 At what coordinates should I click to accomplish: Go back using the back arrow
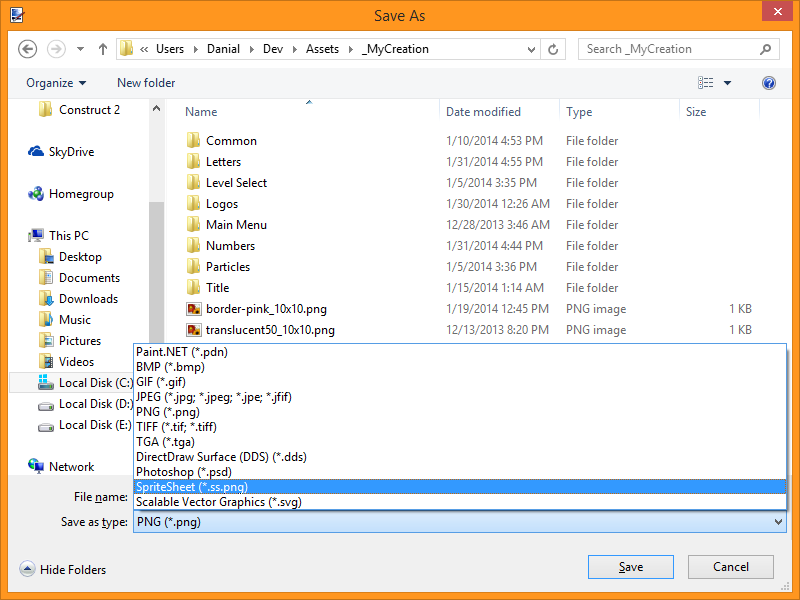[x=28, y=49]
